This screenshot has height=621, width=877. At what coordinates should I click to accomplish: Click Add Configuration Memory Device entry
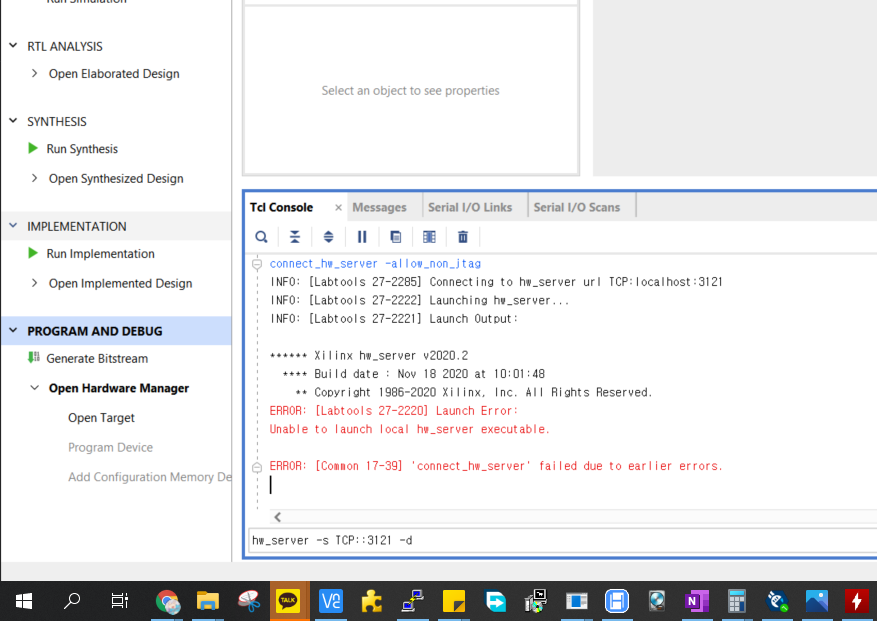[149, 477]
